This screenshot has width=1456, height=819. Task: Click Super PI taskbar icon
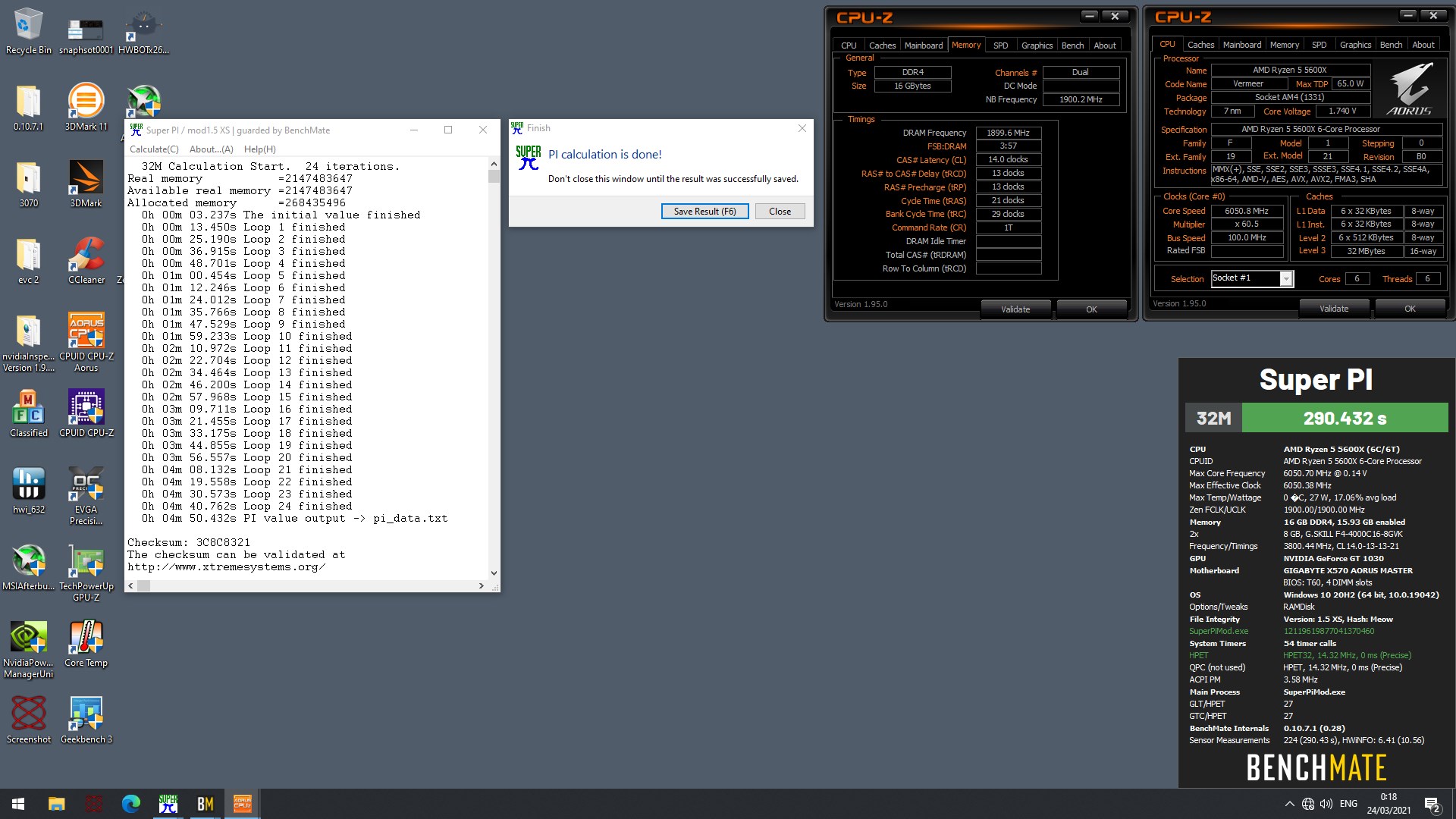[x=168, y=804]
